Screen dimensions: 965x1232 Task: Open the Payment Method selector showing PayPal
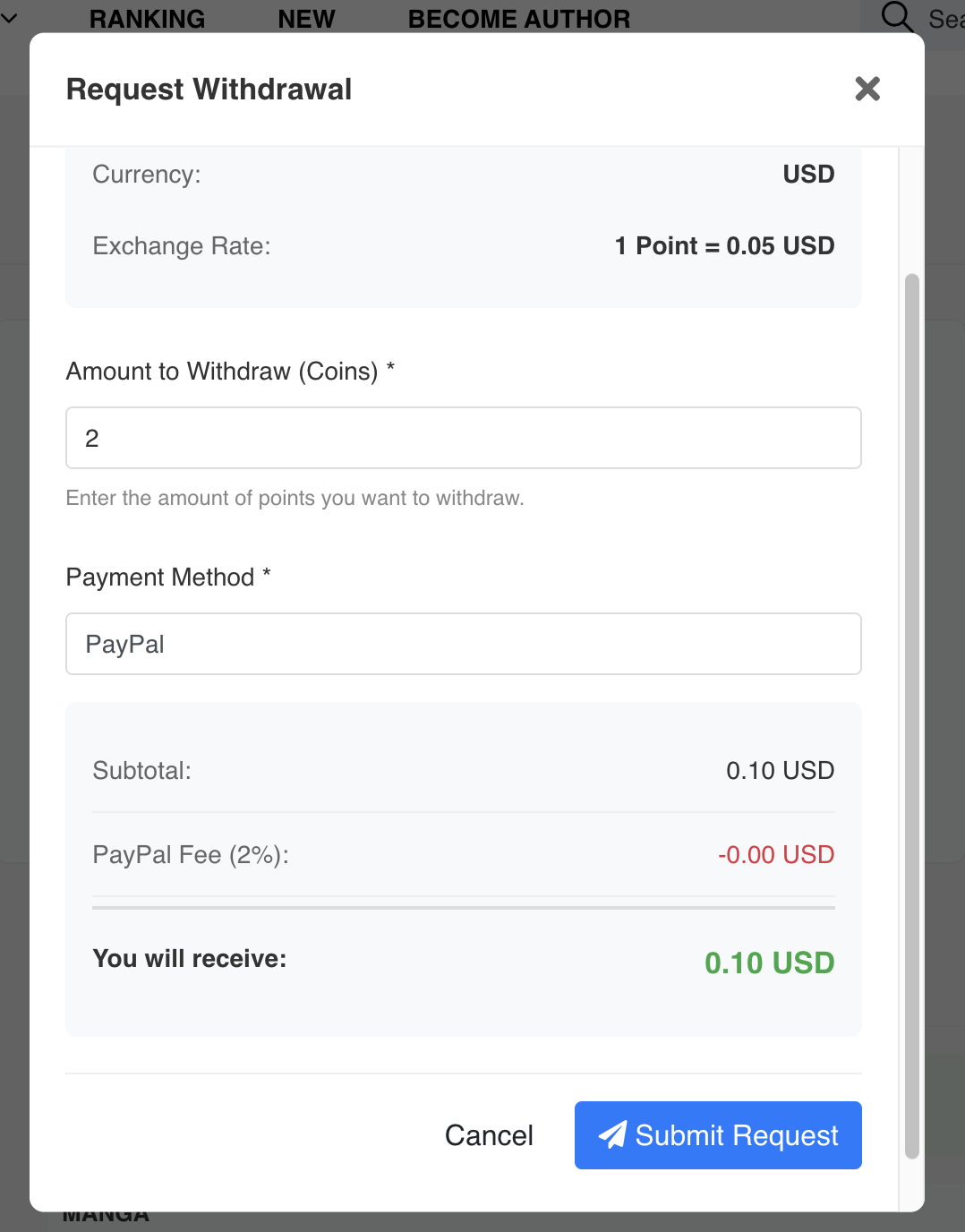click(x=463, y=644)
